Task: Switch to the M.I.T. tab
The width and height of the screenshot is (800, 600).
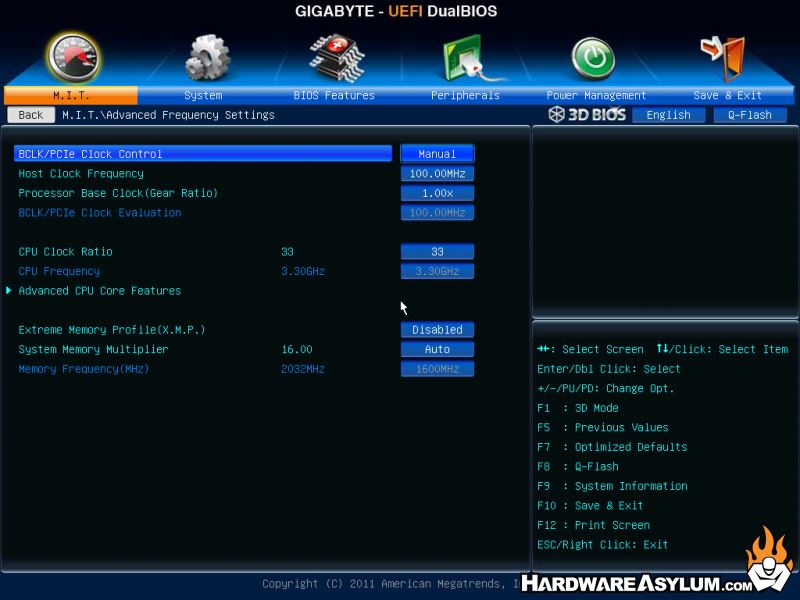Action: click(x=71, y=95)
